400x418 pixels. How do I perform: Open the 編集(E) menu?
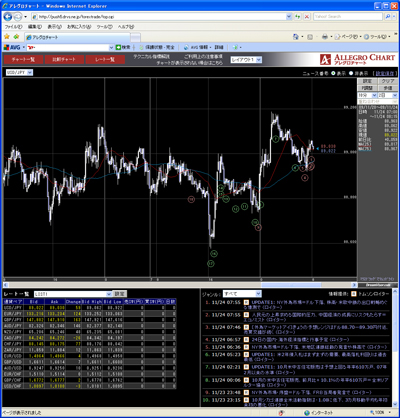click(35, 27)
